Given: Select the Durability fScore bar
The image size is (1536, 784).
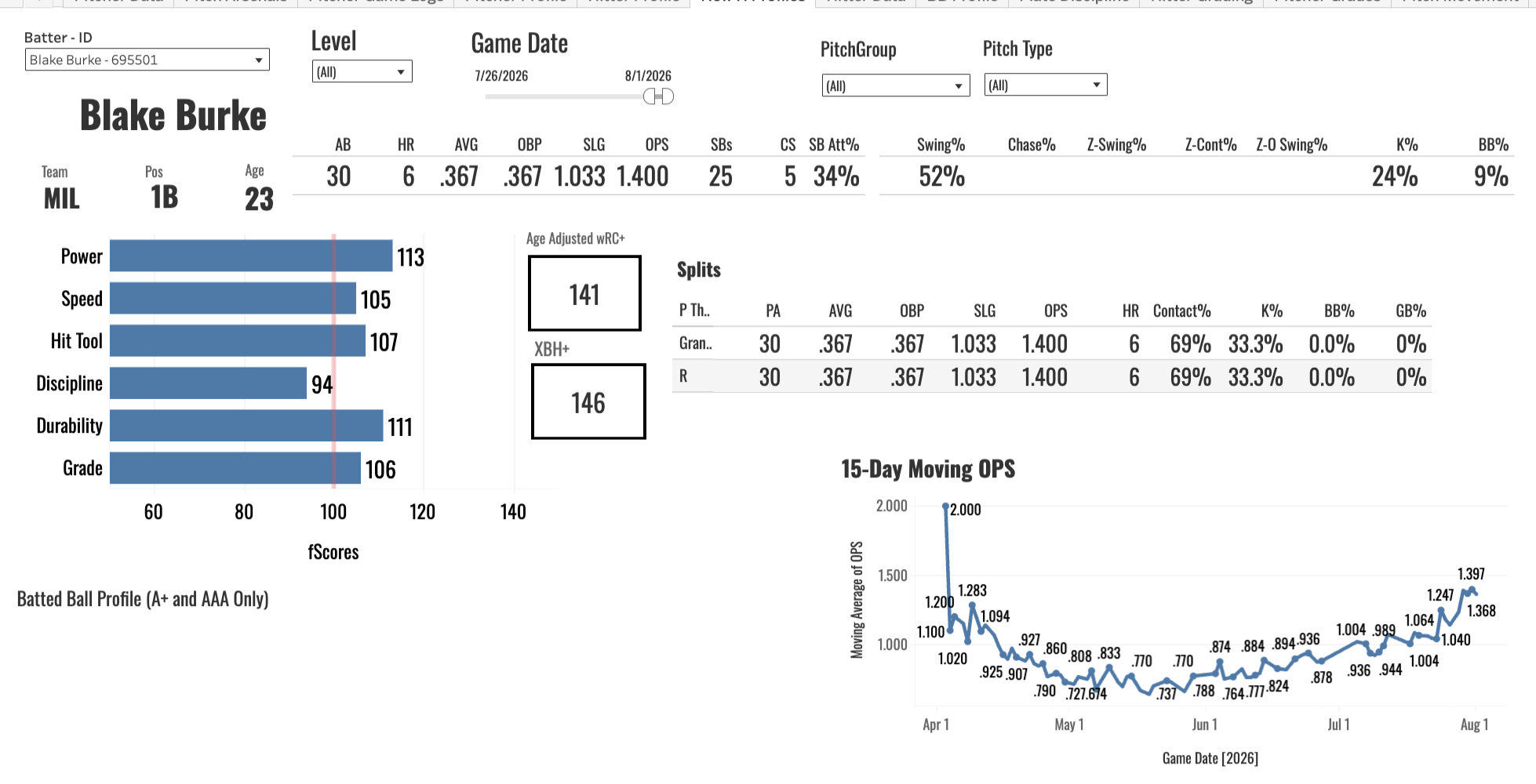Looking at the screenshot, I should click(246, 425).
